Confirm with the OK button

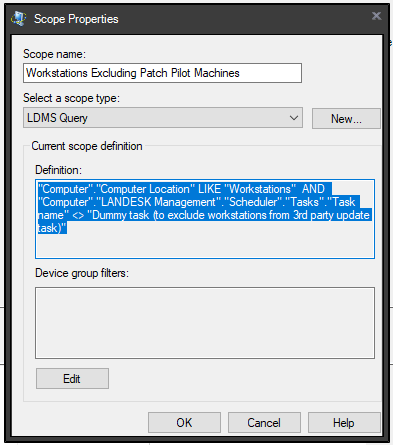(184, 422)
